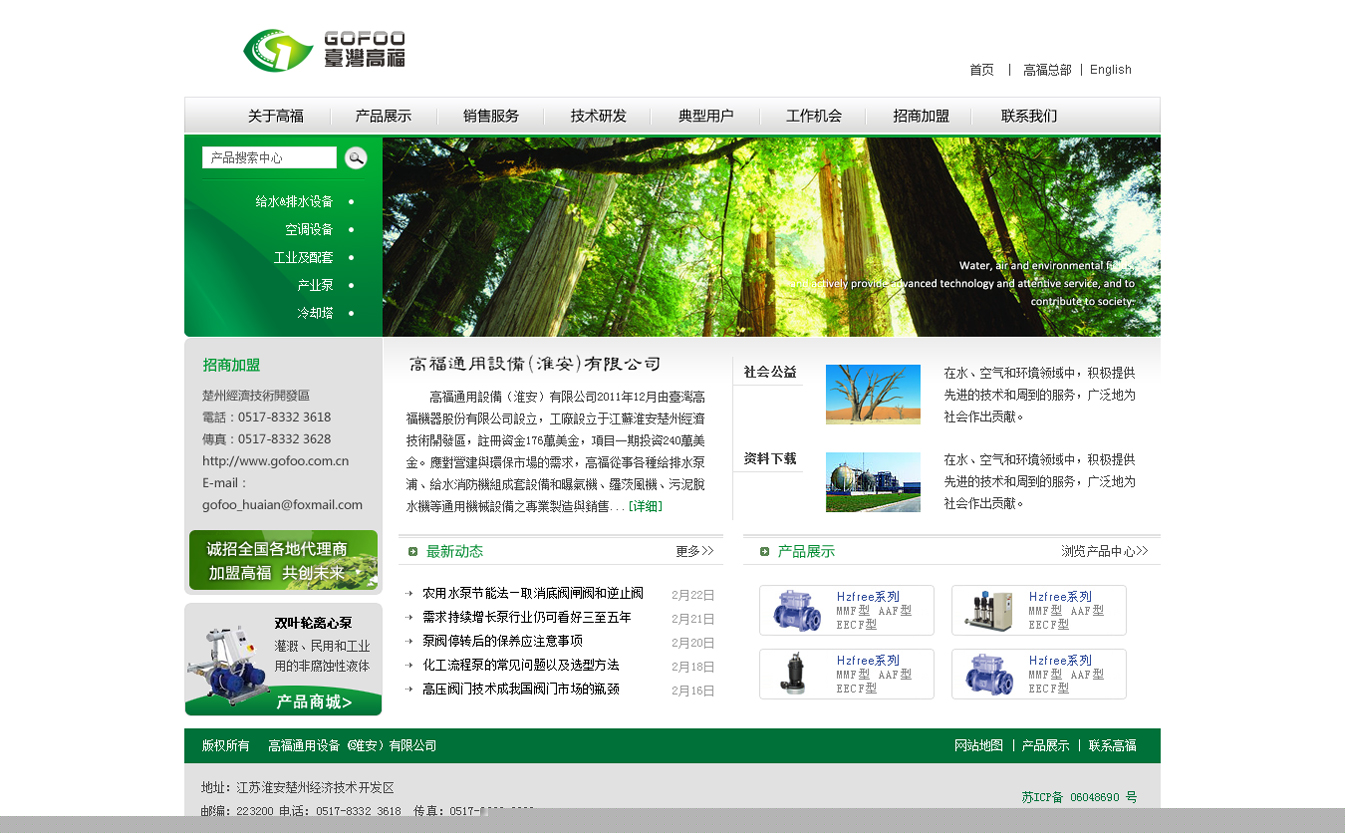Expand 浏览产品中心>> link
This screenshot has width=1345, height=833.
pos(1104,551)
